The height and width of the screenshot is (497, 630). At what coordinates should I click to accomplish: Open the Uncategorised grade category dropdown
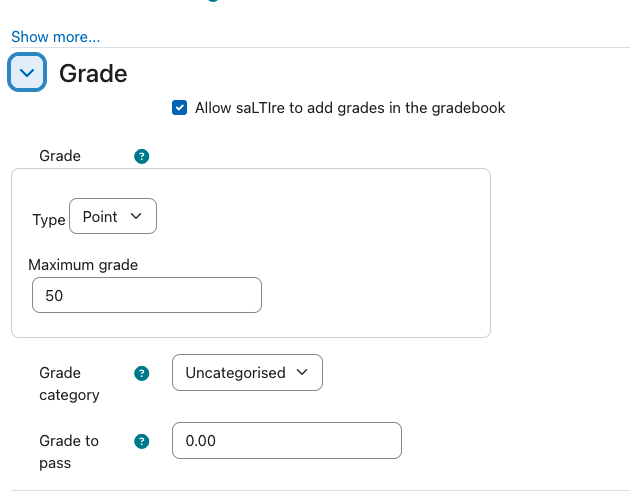pos(247,372)
